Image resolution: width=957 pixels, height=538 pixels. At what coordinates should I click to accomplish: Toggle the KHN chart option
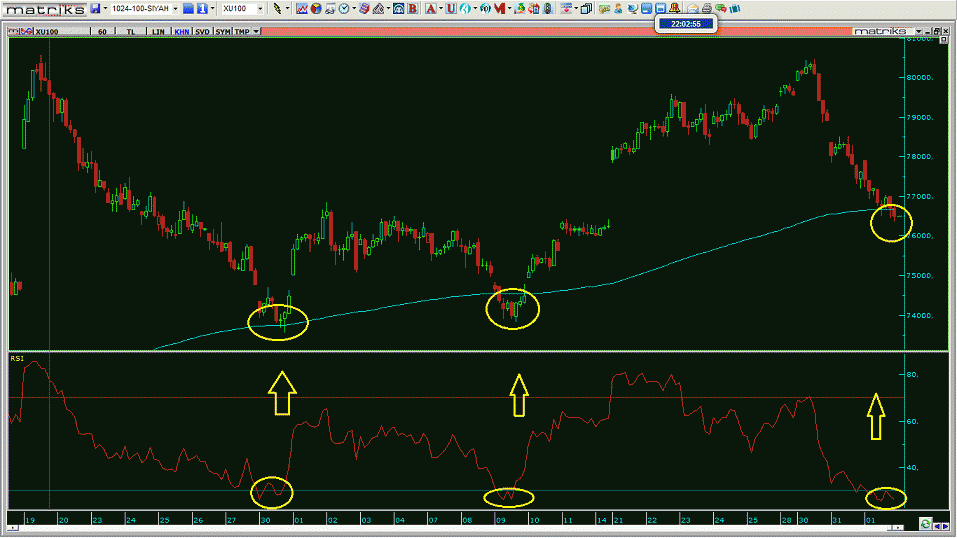[181, 31]
